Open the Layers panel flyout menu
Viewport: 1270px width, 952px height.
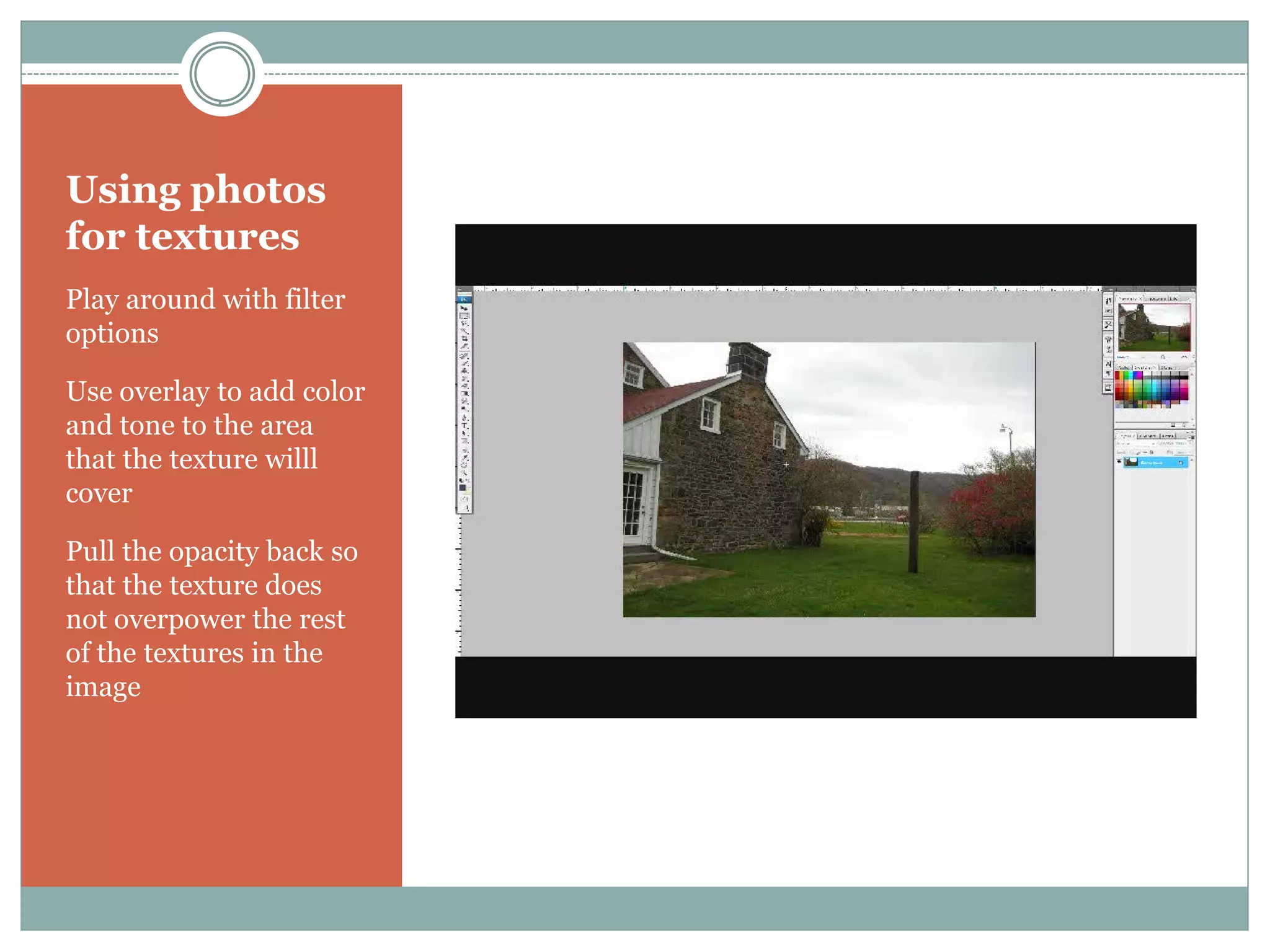[1192, 438]
